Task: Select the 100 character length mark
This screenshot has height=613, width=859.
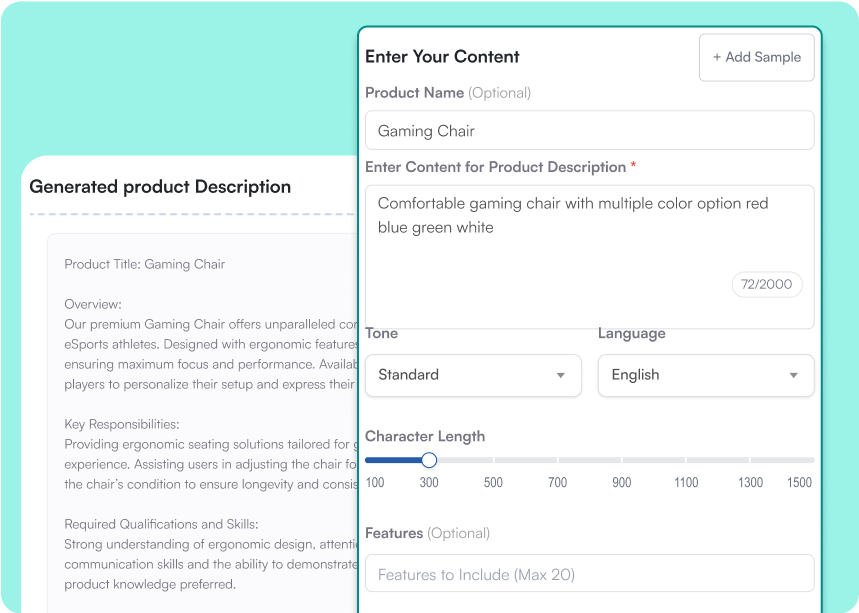Action: pos(375,482)
